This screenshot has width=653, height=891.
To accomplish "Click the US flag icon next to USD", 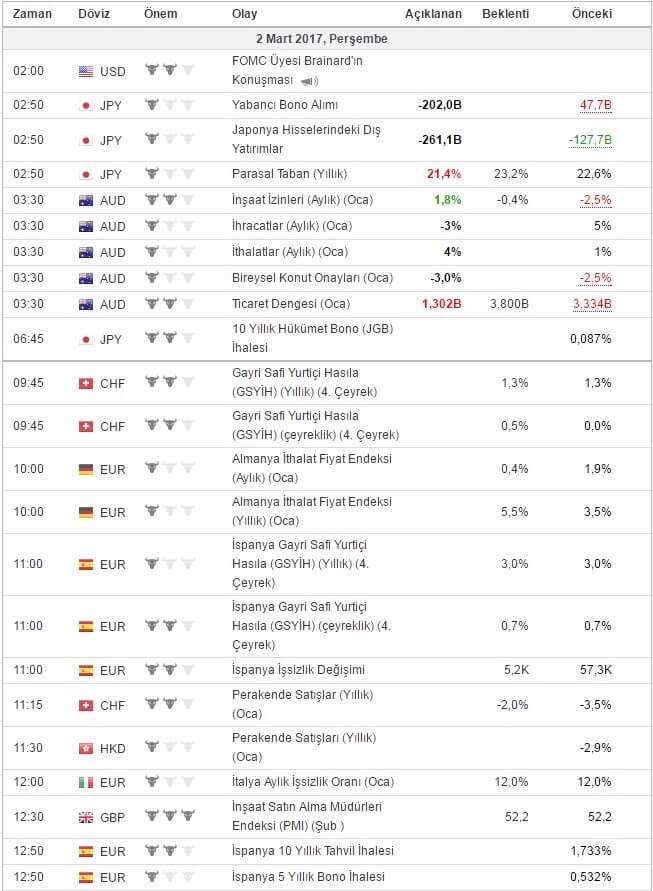I will 86,72.
